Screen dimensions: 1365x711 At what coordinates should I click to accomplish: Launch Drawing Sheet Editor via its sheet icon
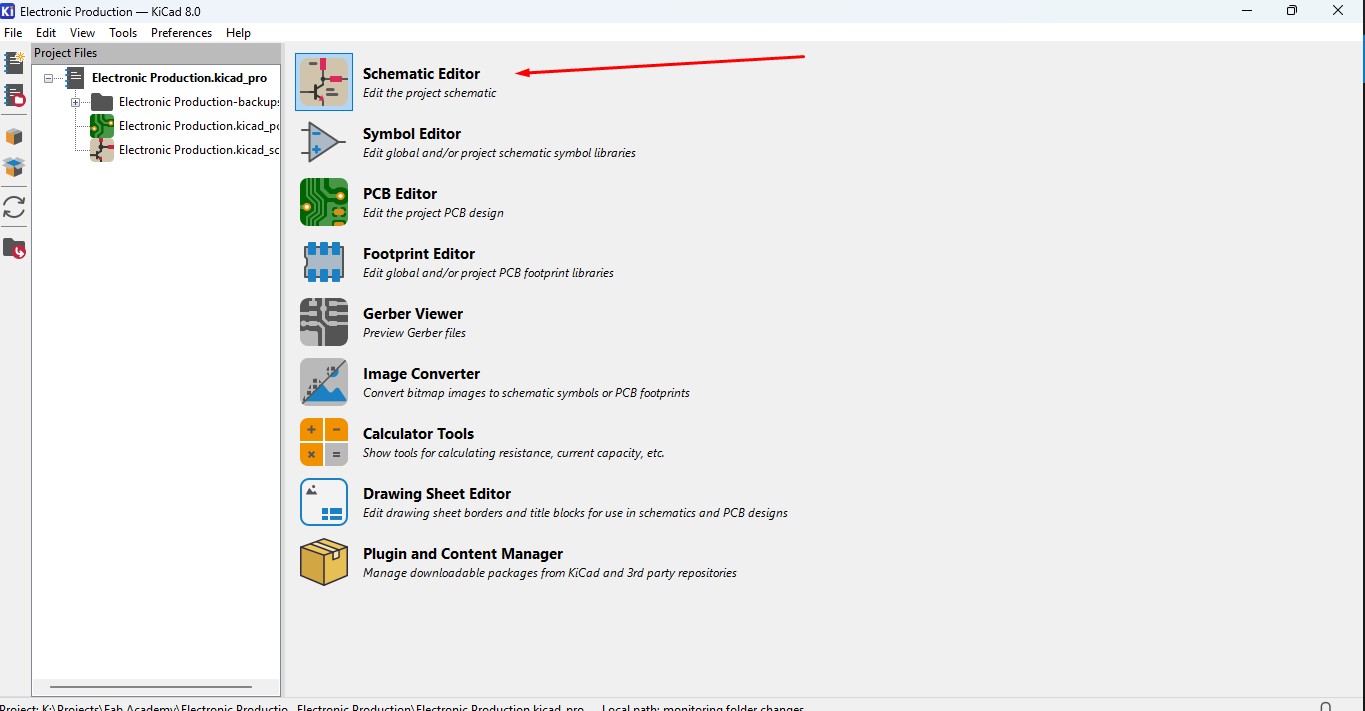[324, 502]
